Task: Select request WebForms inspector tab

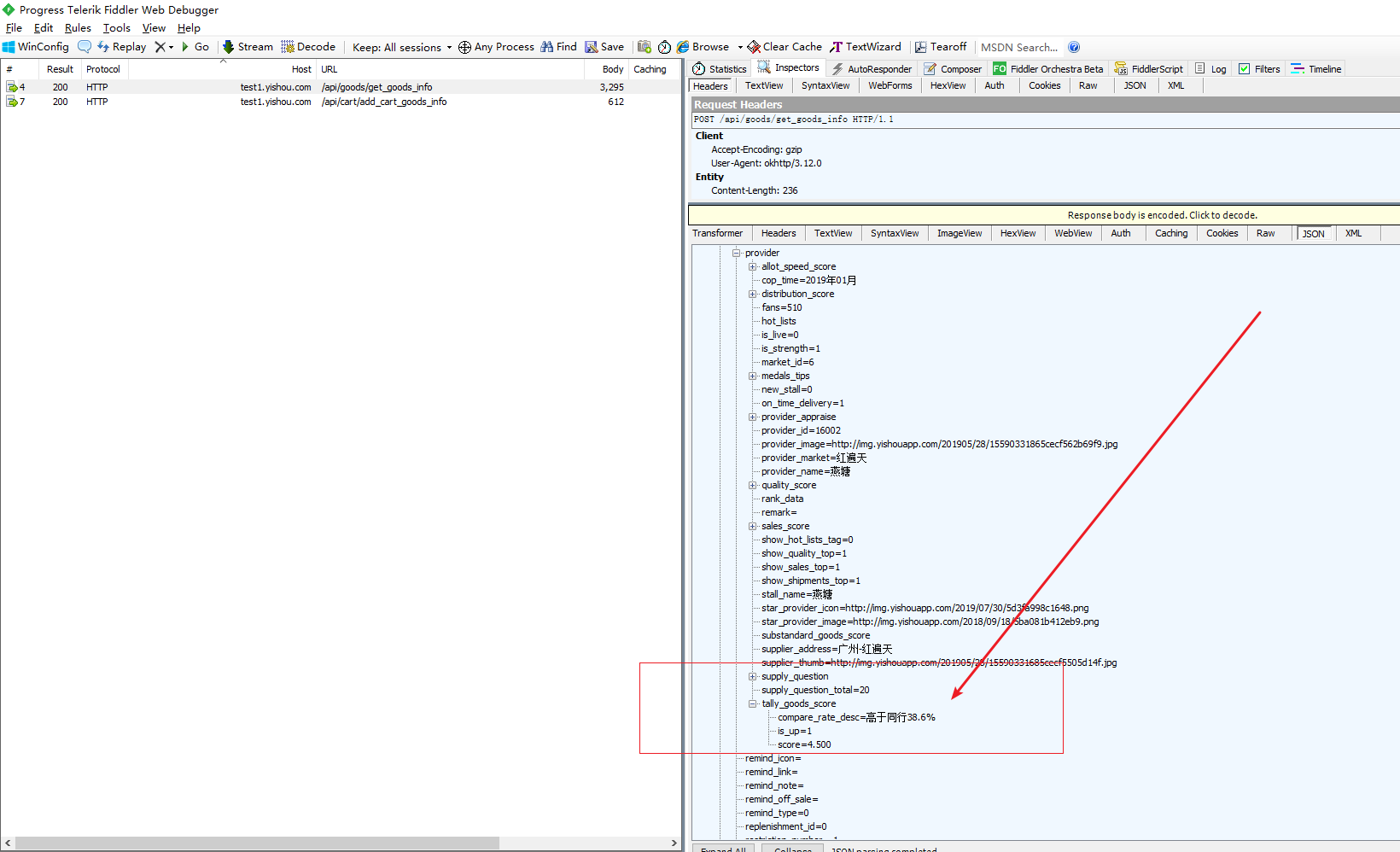Action: [x=890, y=85]
